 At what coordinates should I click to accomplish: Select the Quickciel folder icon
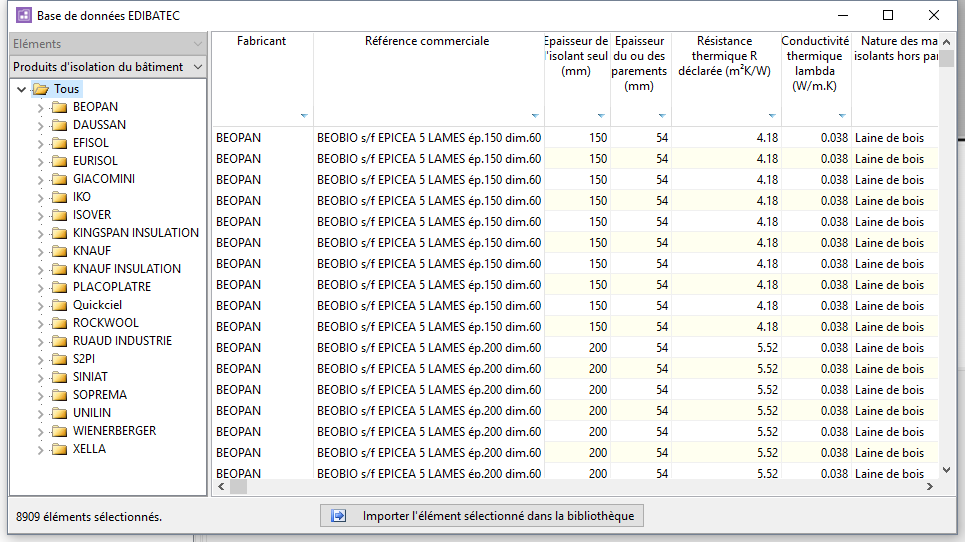[x=60, y=305]
